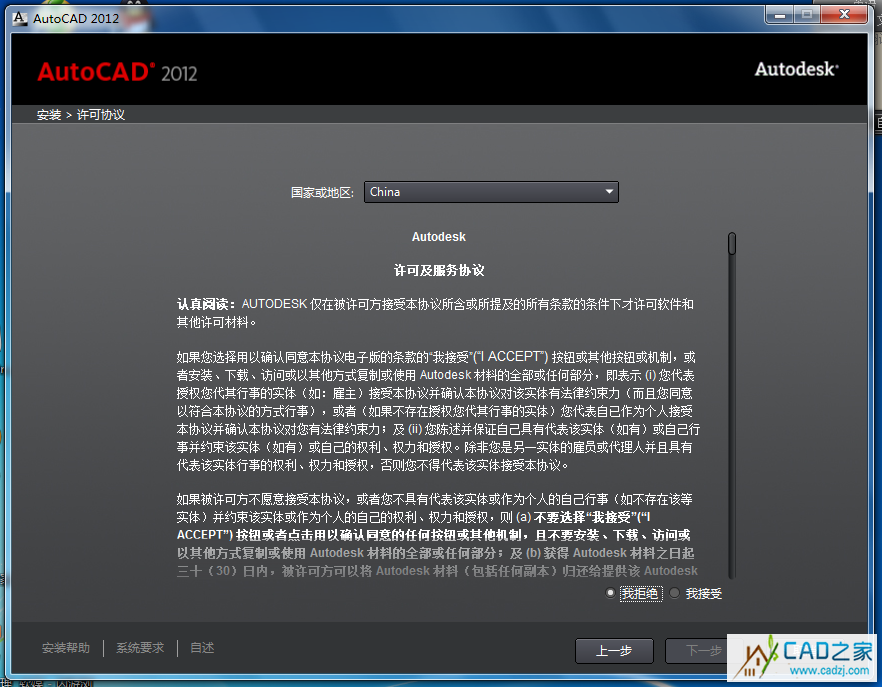This screenshot has height=687, width=882.
Task: Click the 下一步 button
Action: pos(704,651)
